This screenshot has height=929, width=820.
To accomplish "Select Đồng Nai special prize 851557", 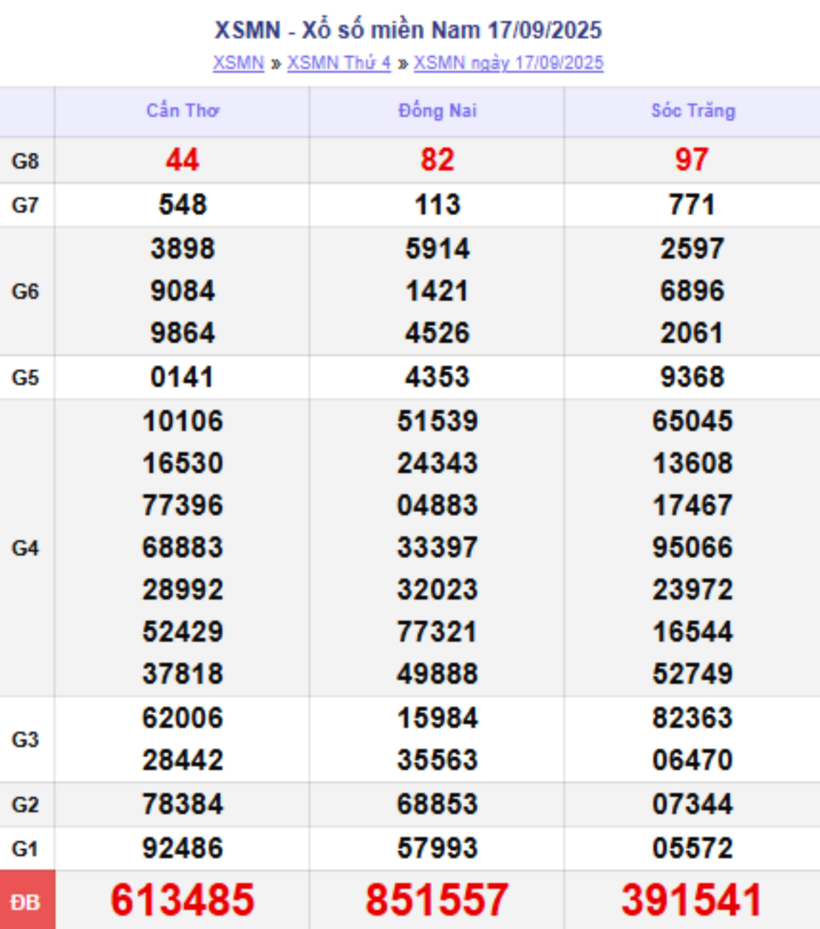I will (x=437, y=900).
